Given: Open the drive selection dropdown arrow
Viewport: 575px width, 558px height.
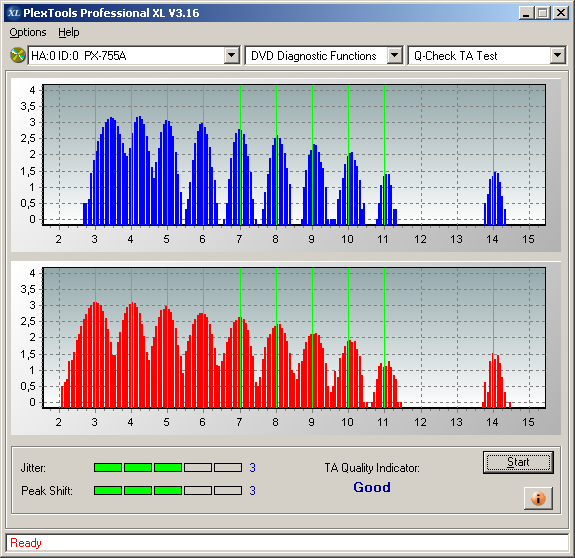Looking at the screenshot, I should (x=231, y=56).
